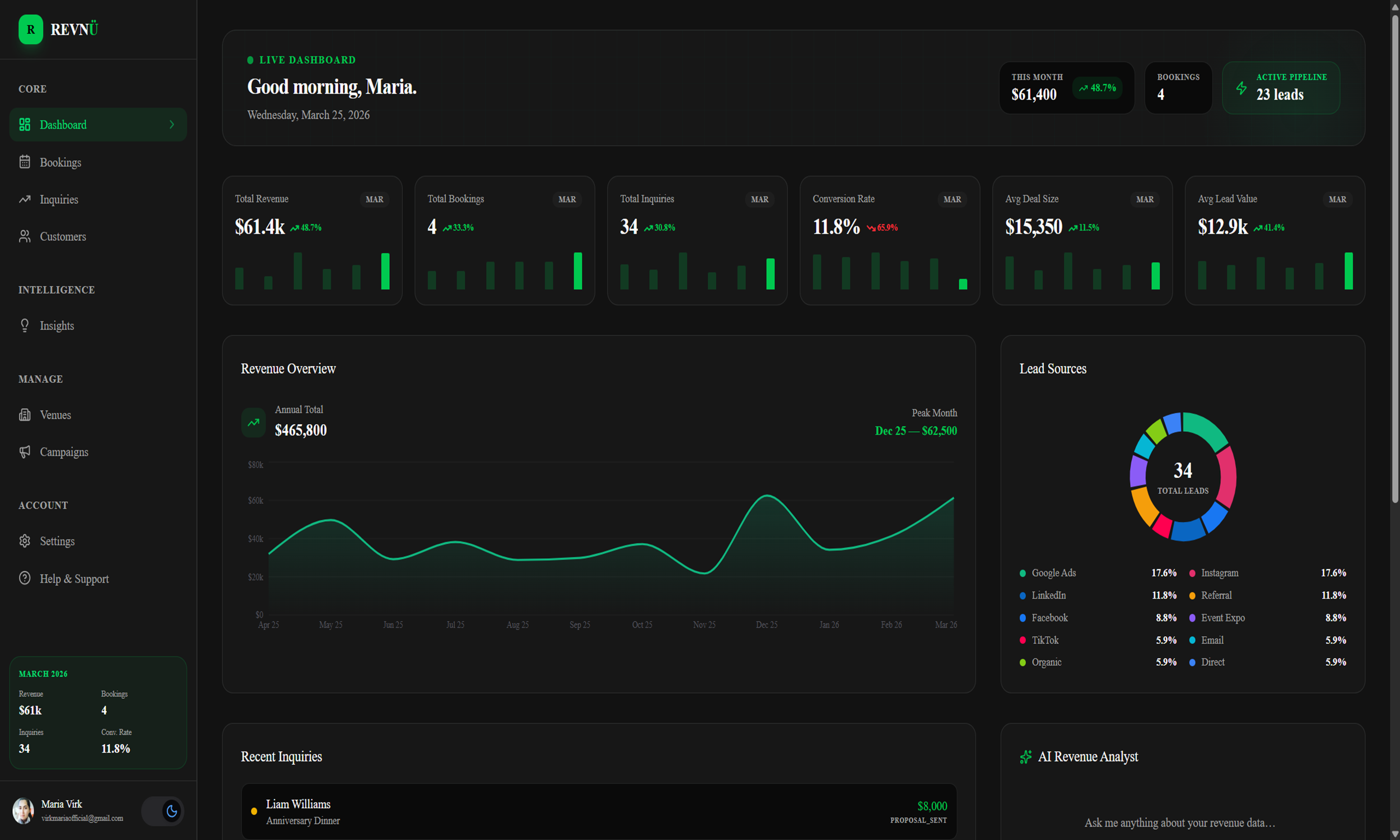Click the Campaigns megaphone icon
The image size is (1400, 840).
coord(24,452)
